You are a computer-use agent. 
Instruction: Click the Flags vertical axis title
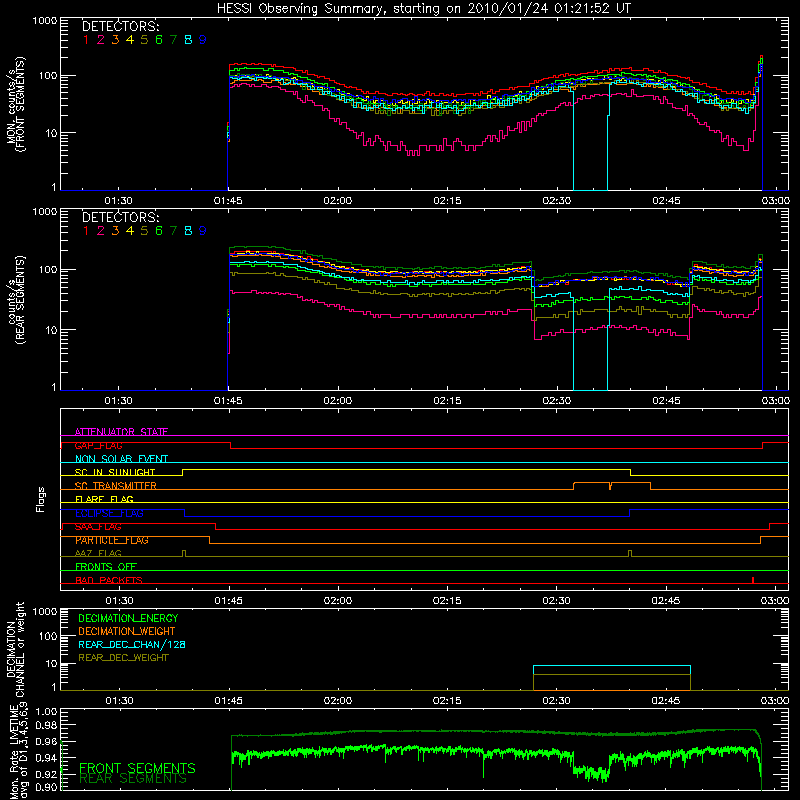(41, 499)
